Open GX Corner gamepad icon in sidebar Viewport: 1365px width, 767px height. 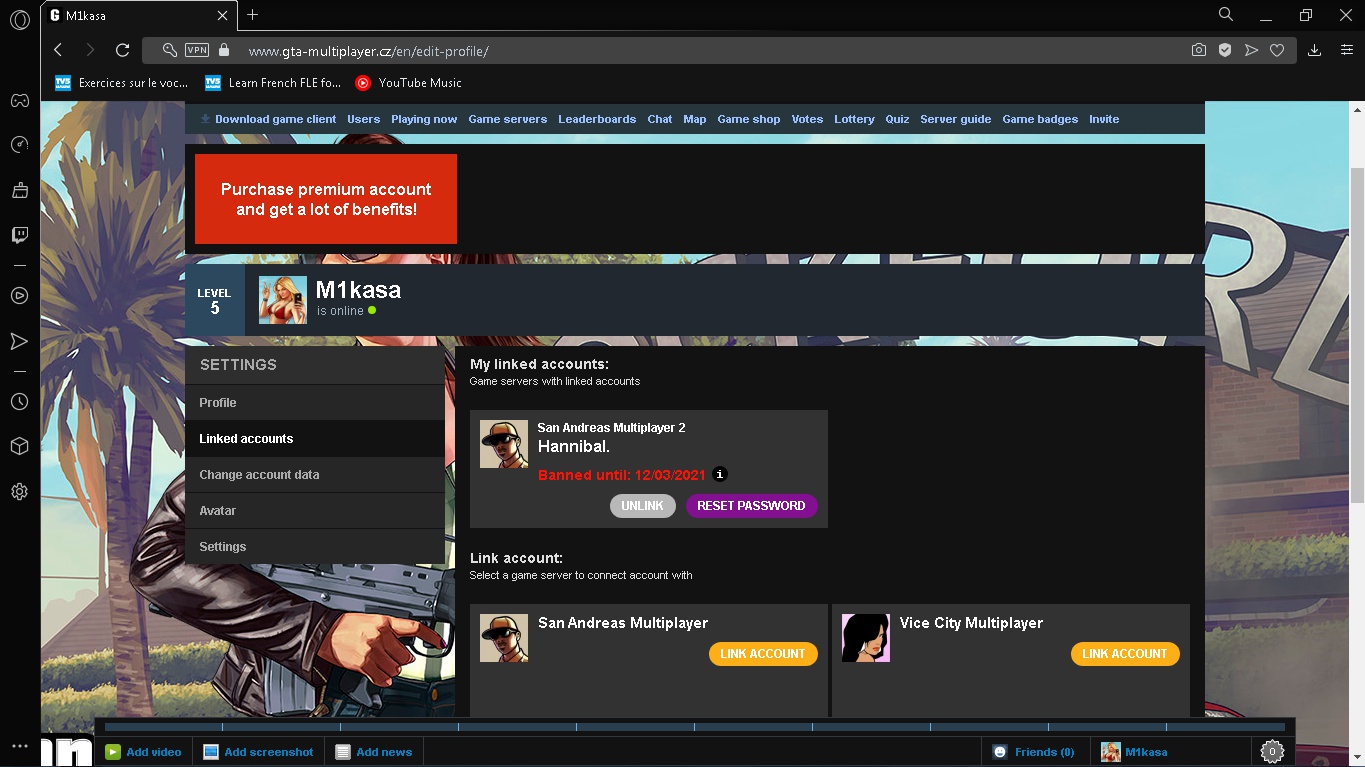click(20, 100)
